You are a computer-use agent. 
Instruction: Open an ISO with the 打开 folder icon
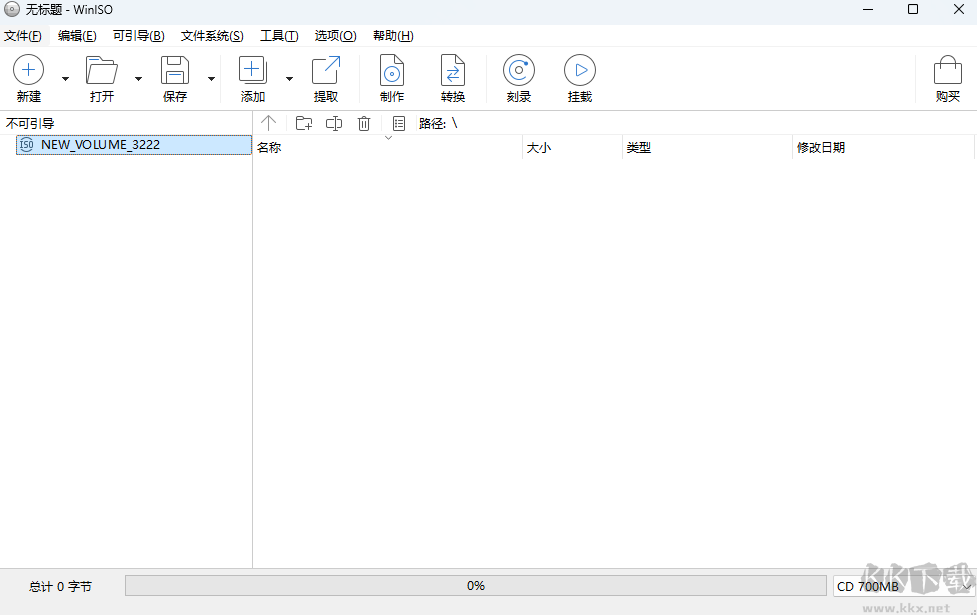tap(101, 71)
